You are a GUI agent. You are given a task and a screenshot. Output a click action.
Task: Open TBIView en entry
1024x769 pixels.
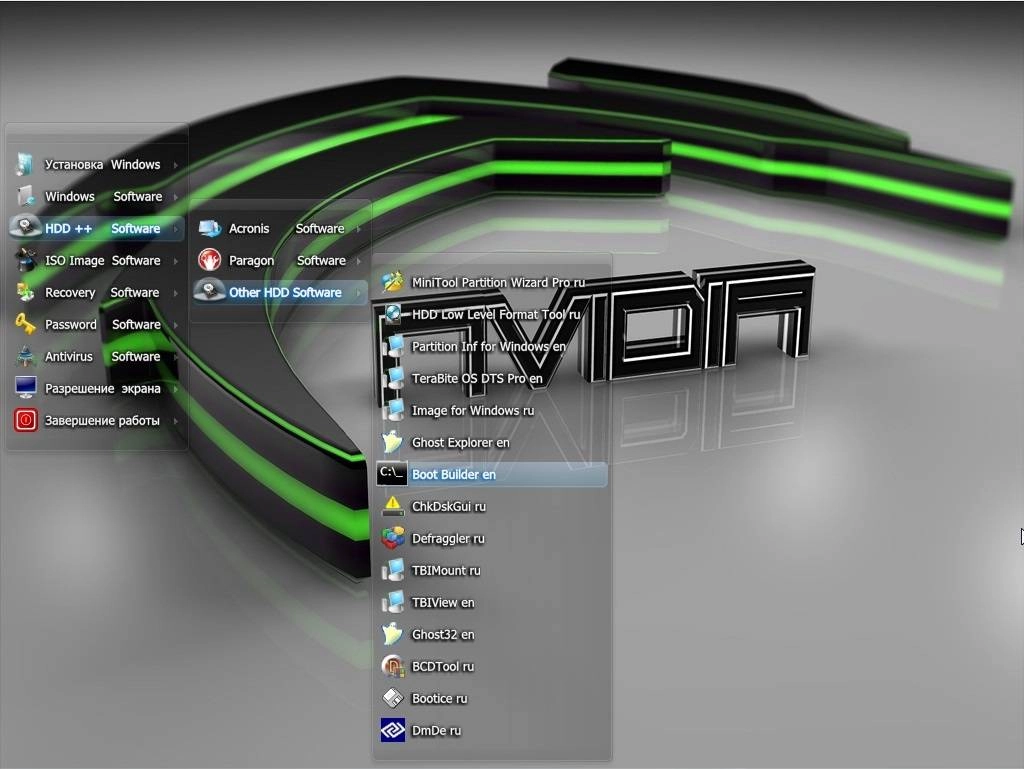[x=492, y=602]
